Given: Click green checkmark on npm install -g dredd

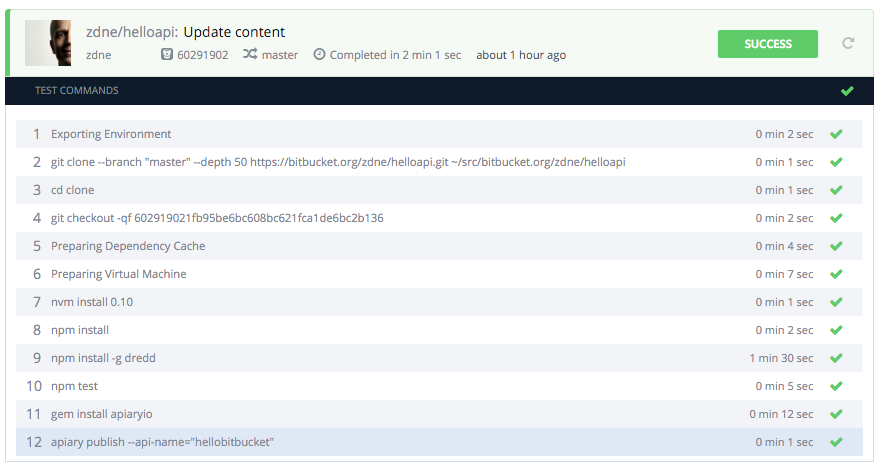Looking at the screenshot, I should click(836, 358).
